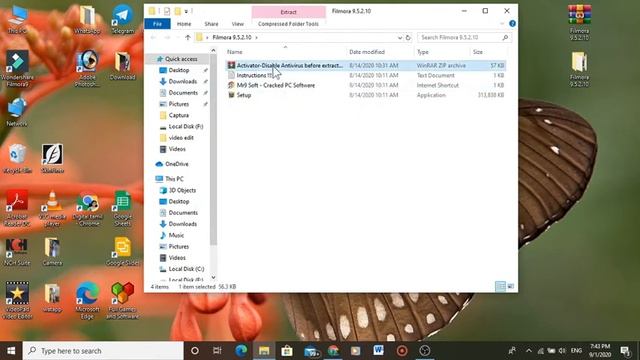640x360 pixels.
Task: Open Windows Start menu
Action: [11, 351]
